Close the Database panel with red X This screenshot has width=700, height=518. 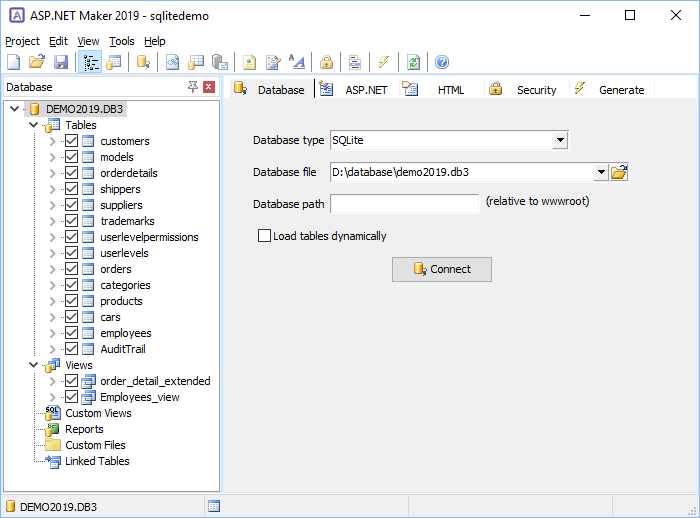209,87
